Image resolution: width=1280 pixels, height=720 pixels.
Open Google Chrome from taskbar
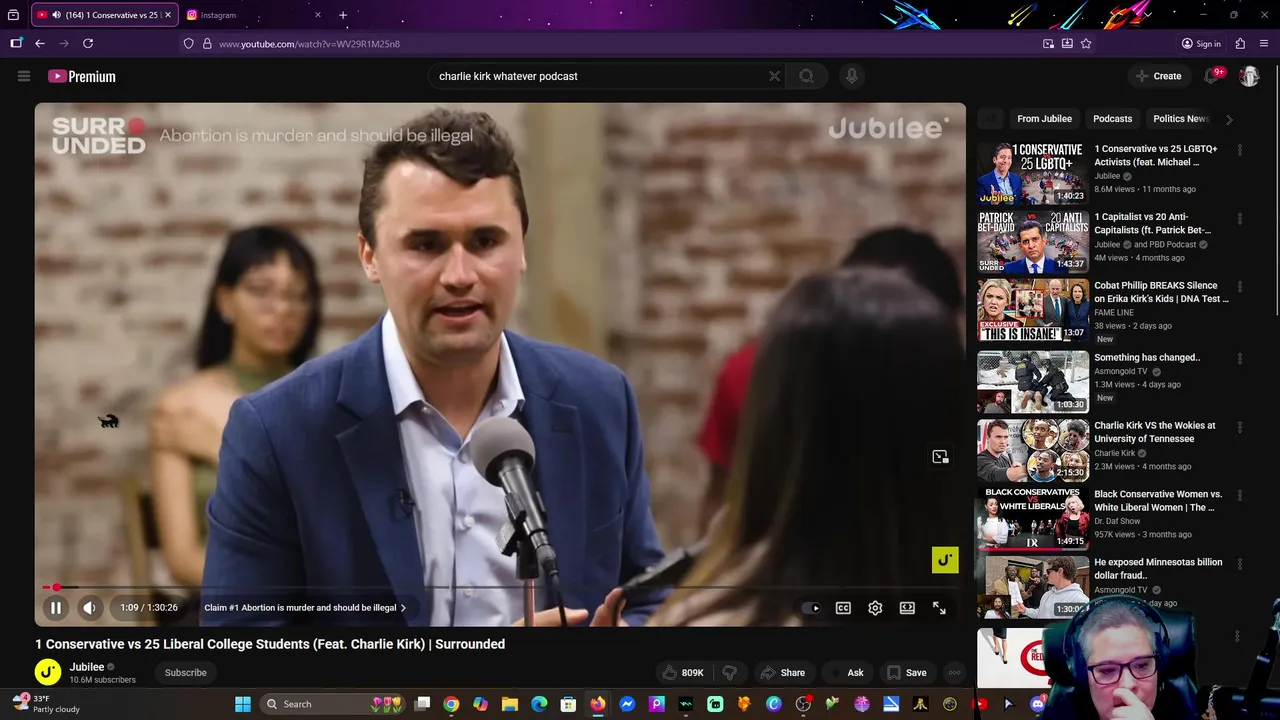pyautogui.click(x=451, y=704)
